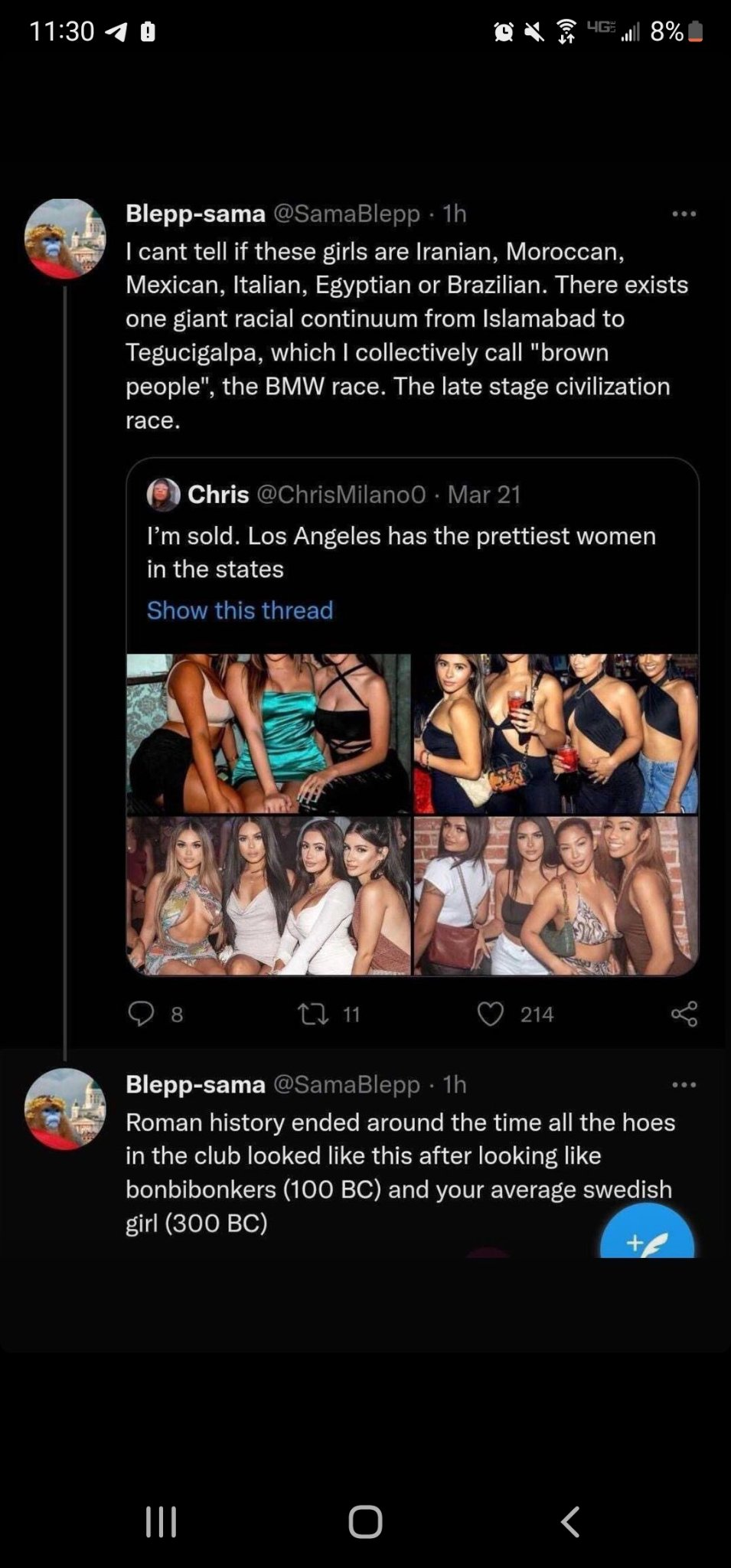The image size is (731, 1568).
Task: Tap the @SamaBlepp handle on first tweet
Action: tap(347, 214)
